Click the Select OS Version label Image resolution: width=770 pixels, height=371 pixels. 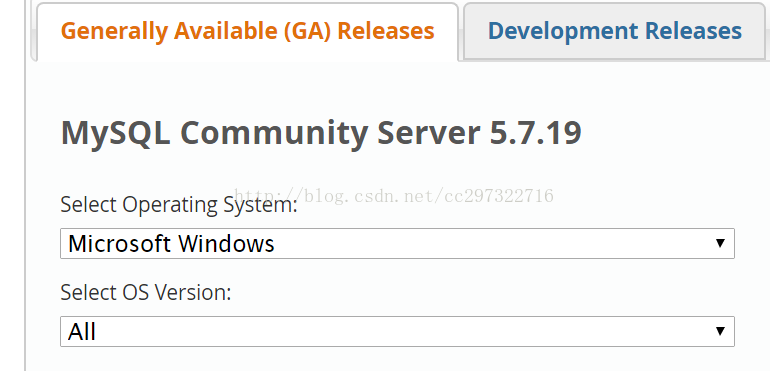(146, 293)
